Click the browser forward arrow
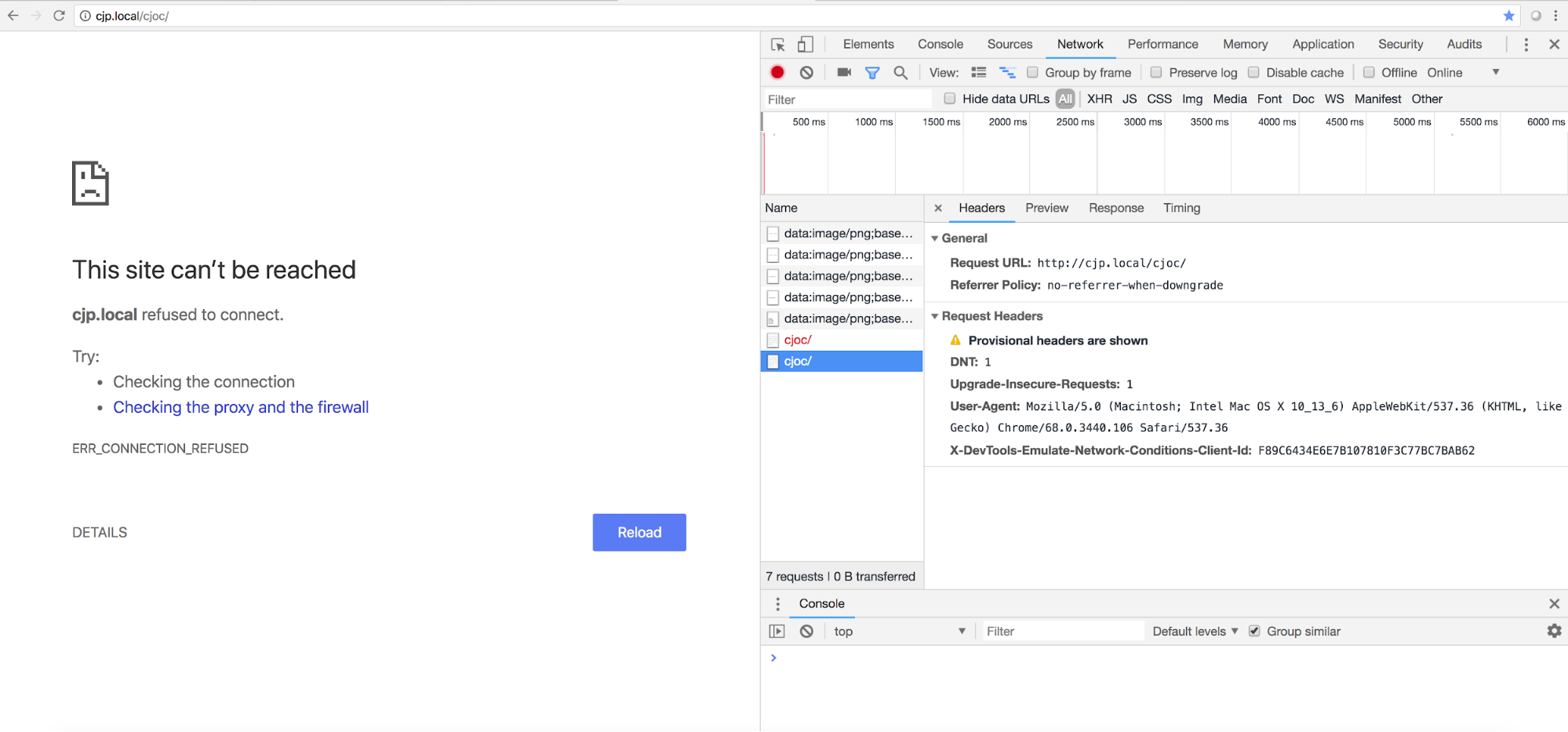 tap(36, 16)
